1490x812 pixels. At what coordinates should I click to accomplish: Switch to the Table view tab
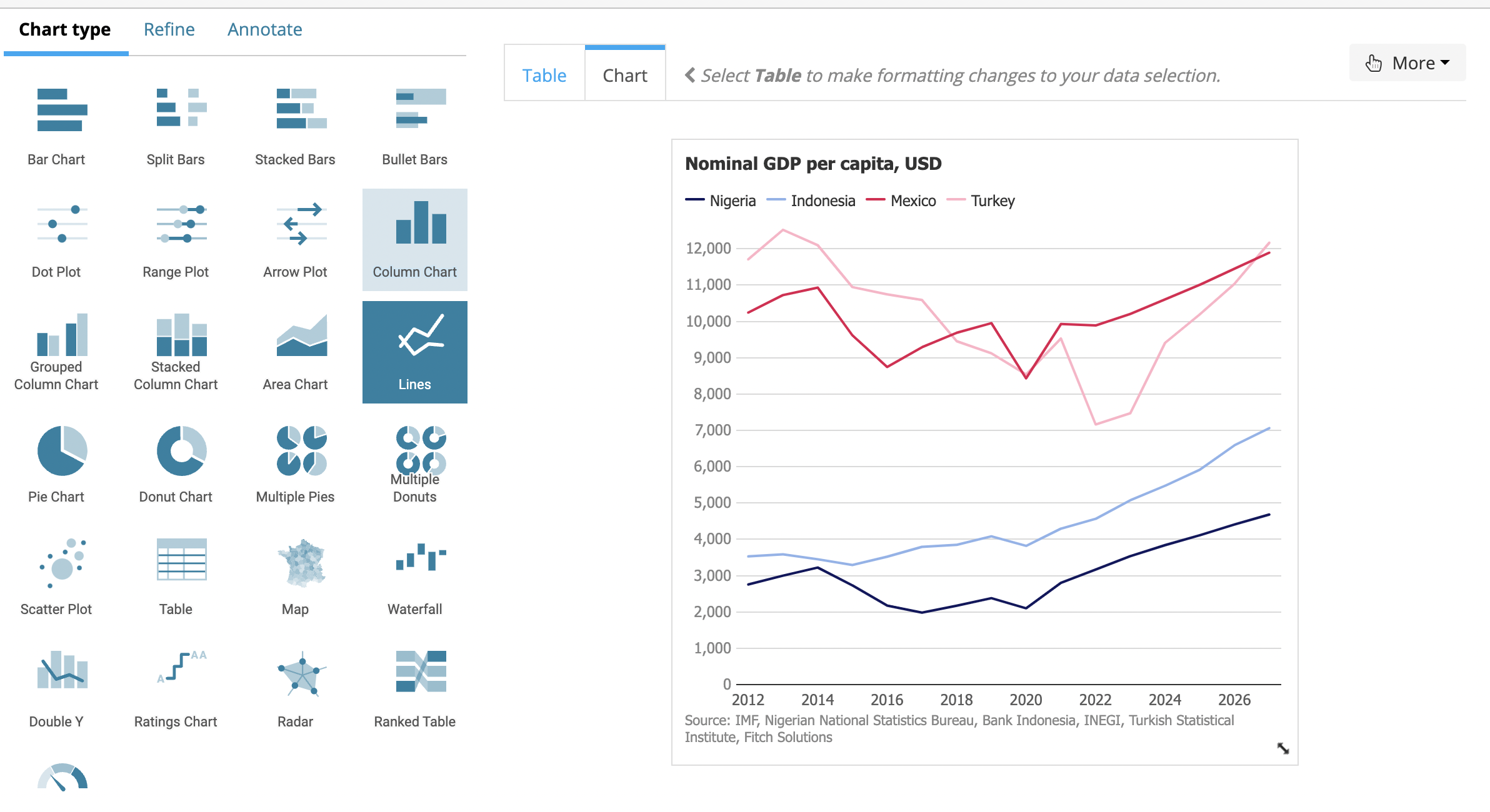(x=544, y=76)
